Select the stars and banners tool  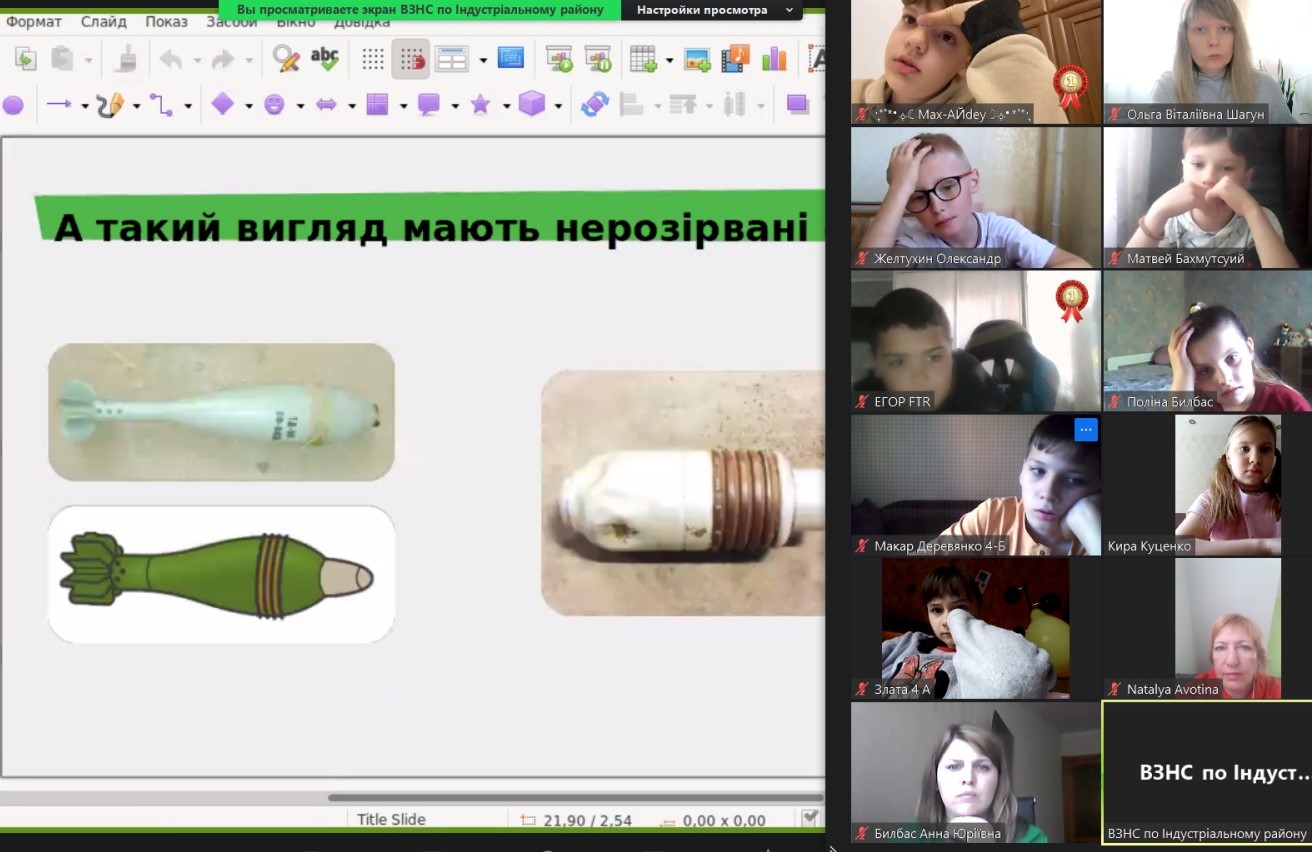(481, 105)
